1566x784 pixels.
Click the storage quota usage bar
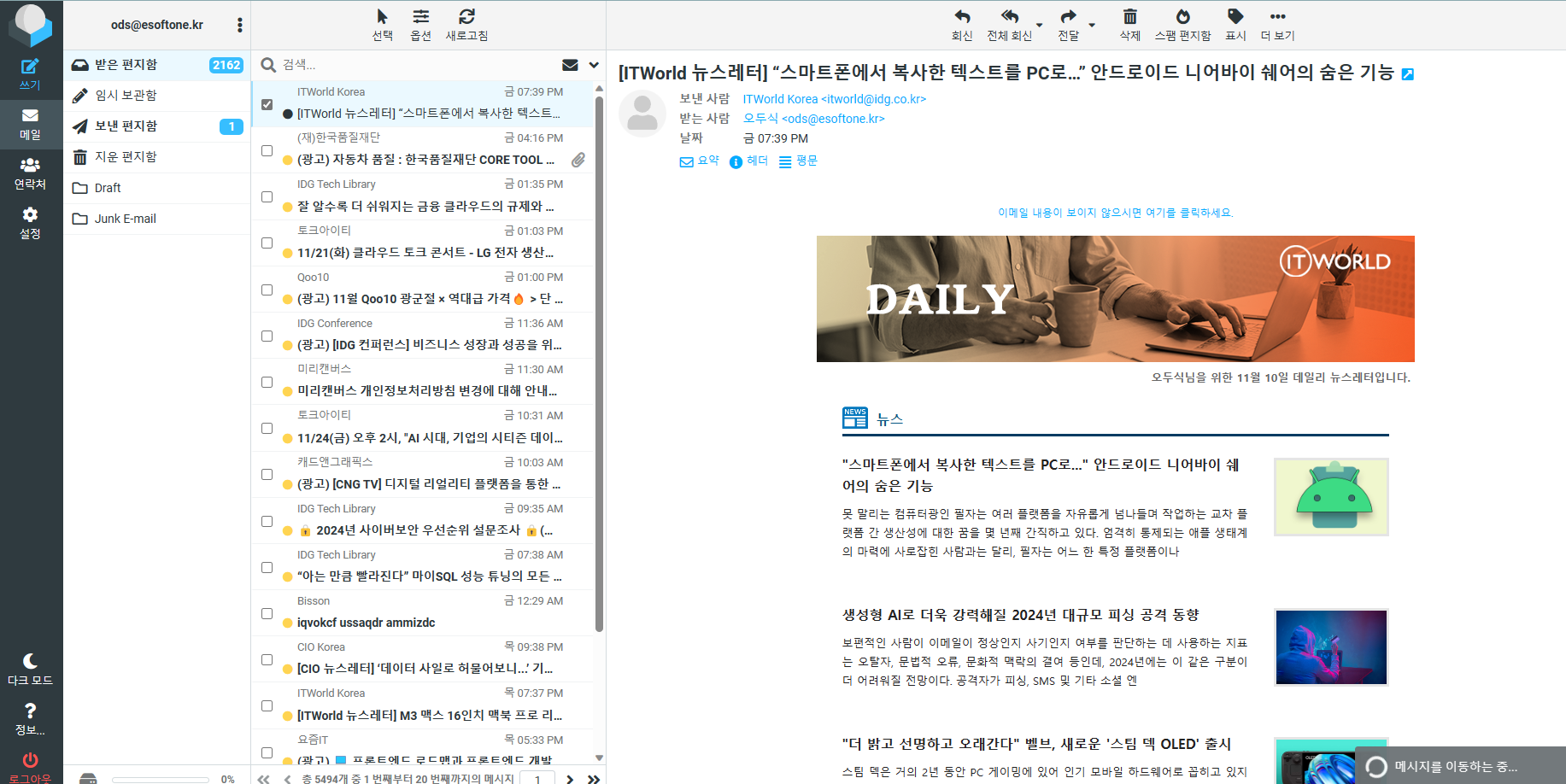point(160,779)
